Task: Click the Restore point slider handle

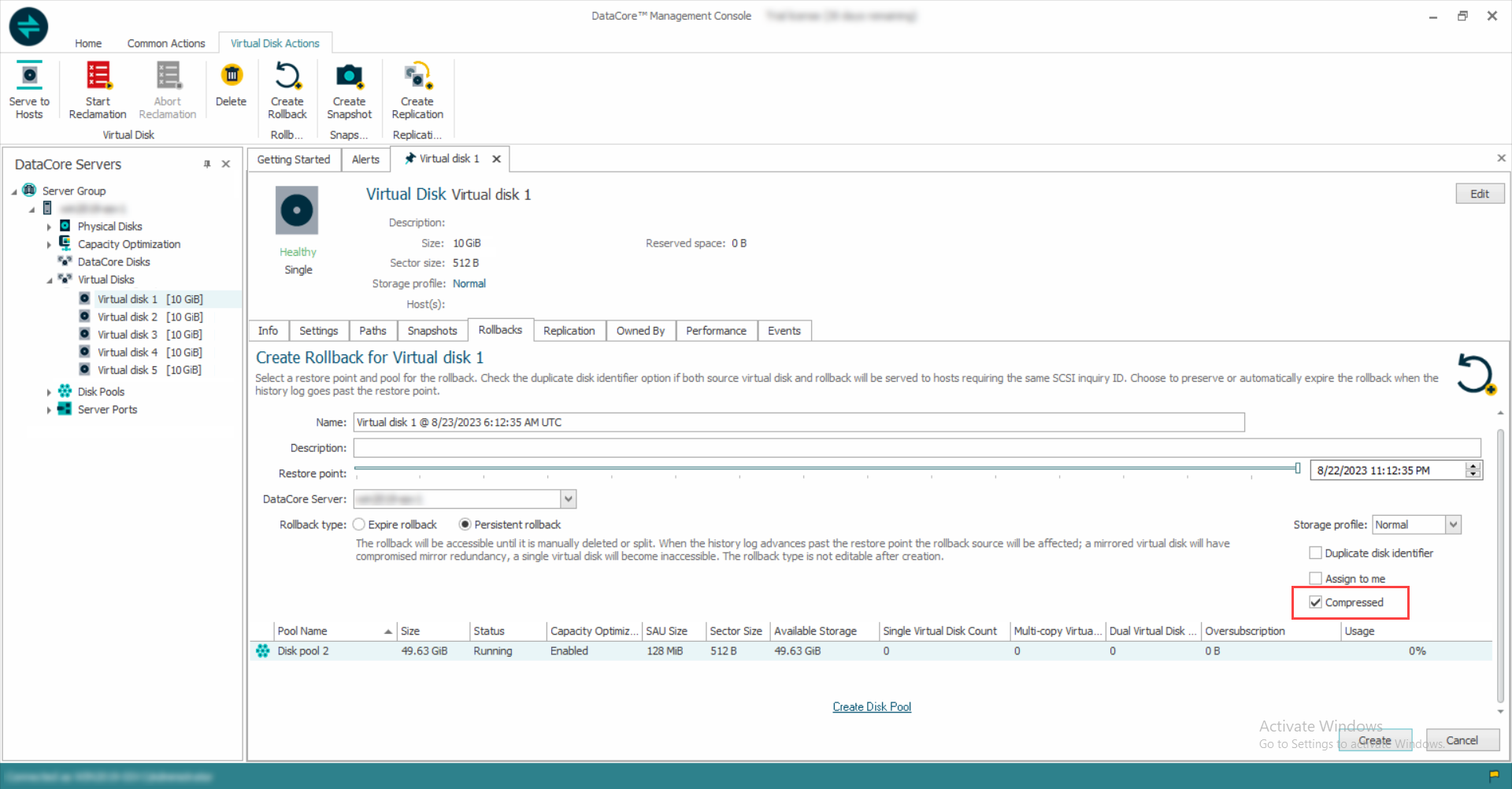Action: pos(1297,469)
